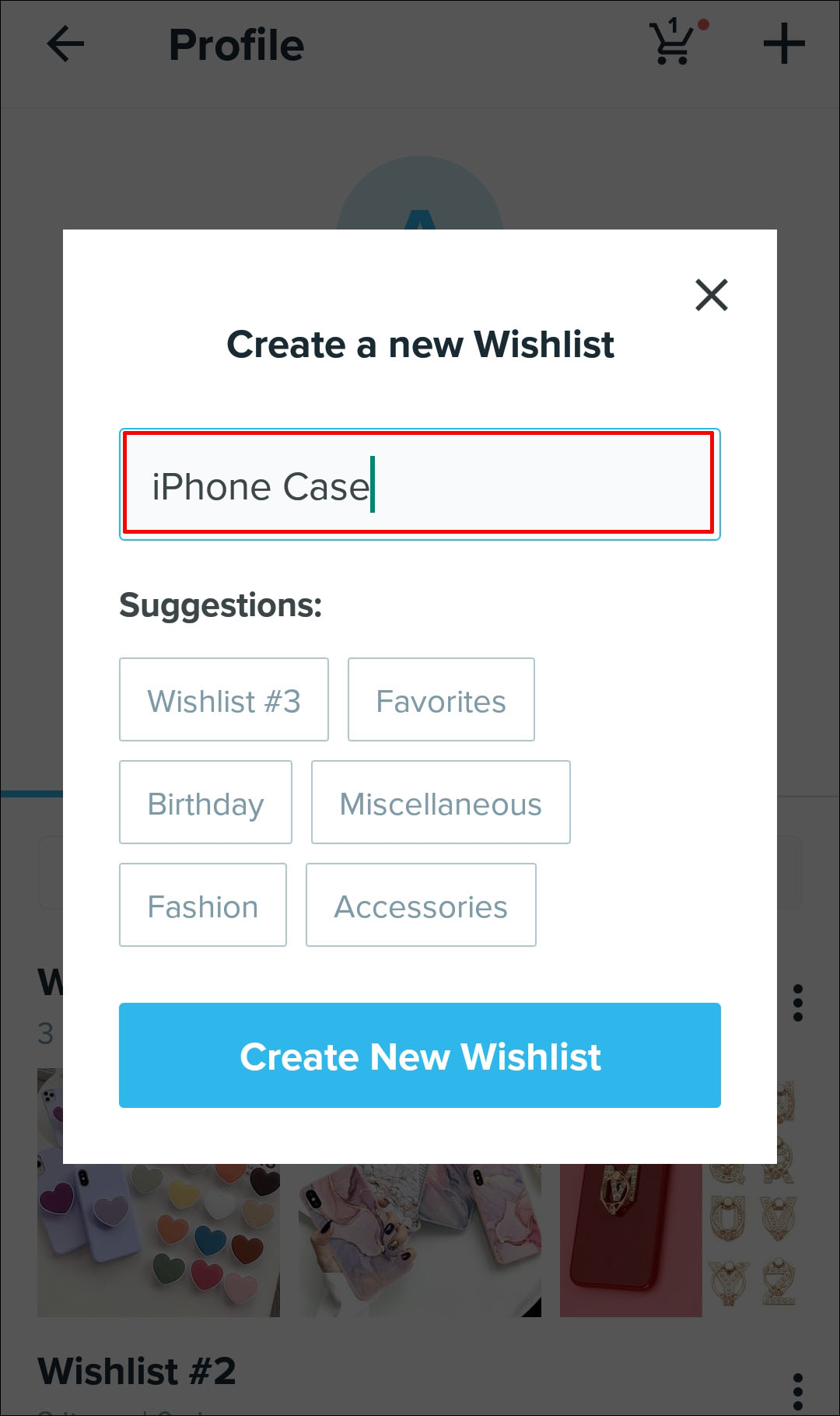
Task: Tap the Profile page title
Action: click(x=236, y=45)
